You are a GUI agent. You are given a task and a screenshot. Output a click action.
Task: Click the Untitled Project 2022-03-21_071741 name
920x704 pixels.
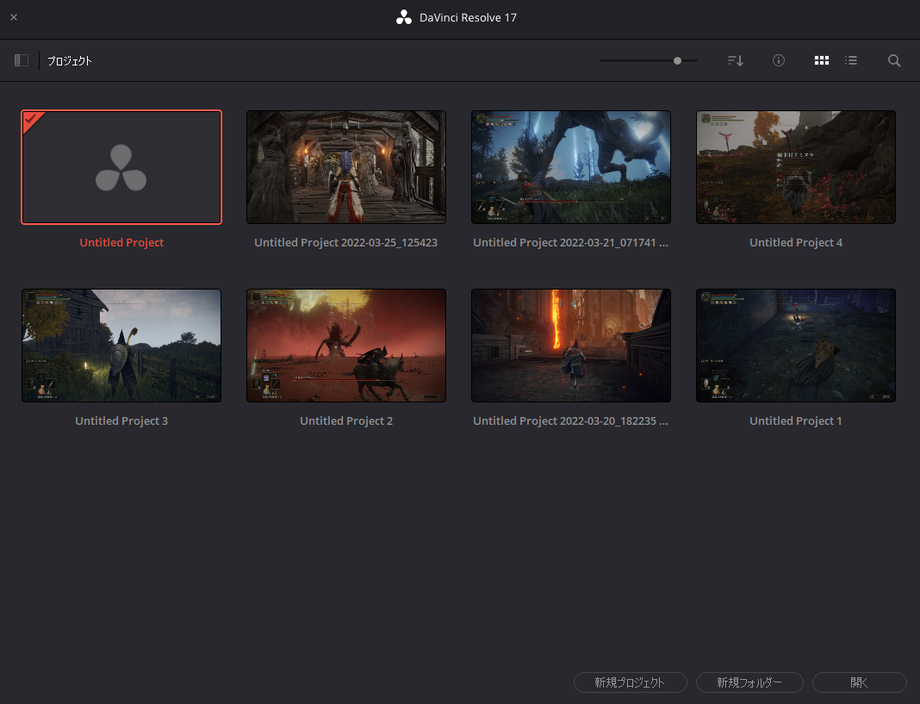pyautogui.click(x=570, y=242)
